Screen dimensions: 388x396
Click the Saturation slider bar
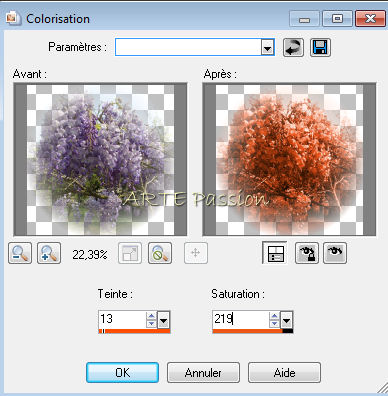tap(253, 331)
